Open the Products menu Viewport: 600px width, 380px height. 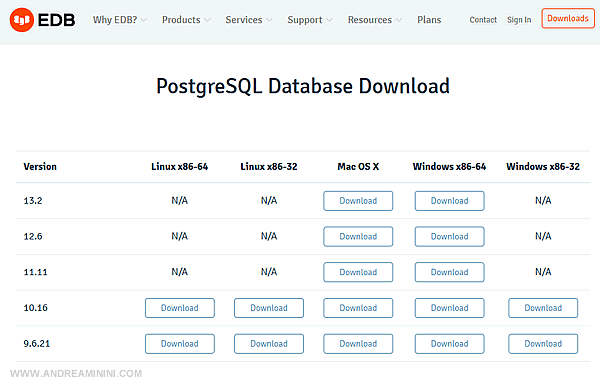[181, 20]
